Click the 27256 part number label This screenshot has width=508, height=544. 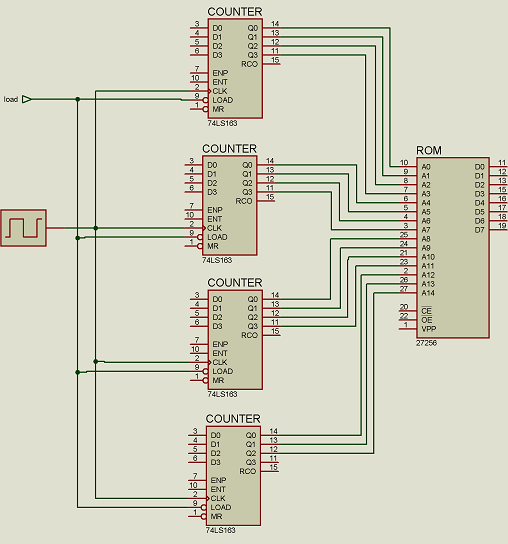coord(426,343)
